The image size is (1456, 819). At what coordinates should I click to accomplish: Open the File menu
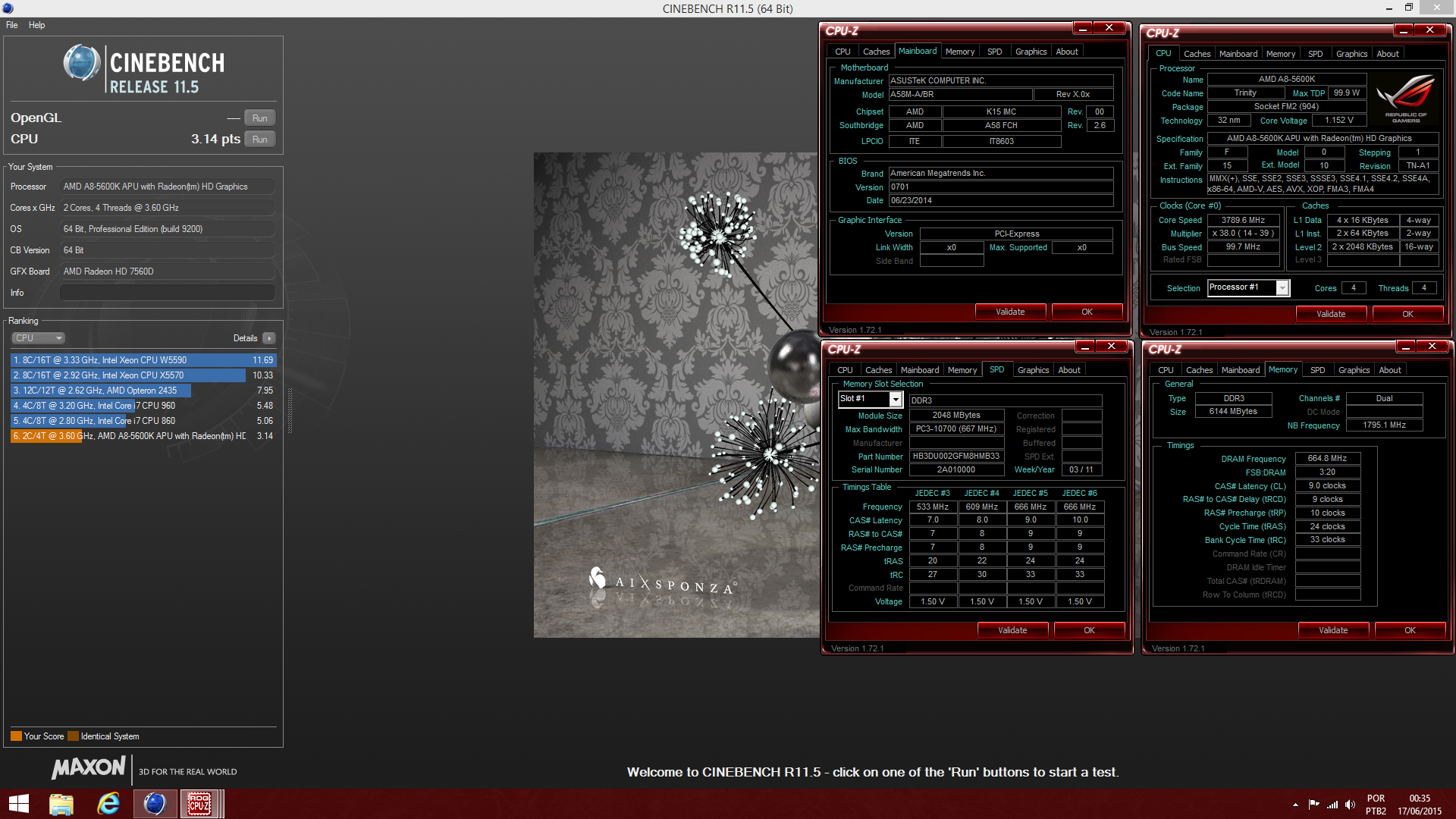[12, 25]
